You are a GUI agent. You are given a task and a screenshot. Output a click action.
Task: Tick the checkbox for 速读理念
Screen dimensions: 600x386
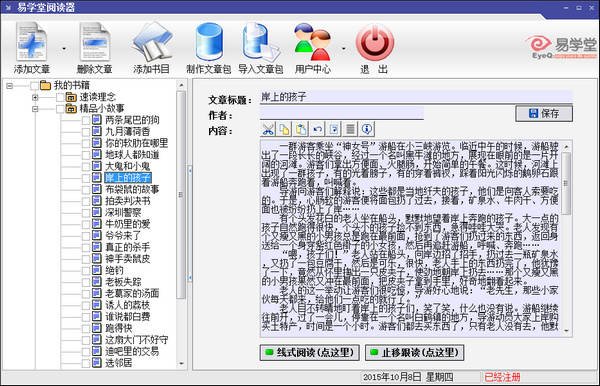[60, 97]
